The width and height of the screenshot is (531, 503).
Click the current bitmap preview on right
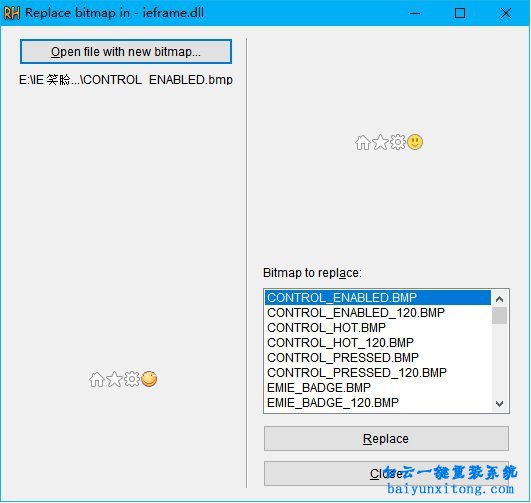tap(389, 142)
